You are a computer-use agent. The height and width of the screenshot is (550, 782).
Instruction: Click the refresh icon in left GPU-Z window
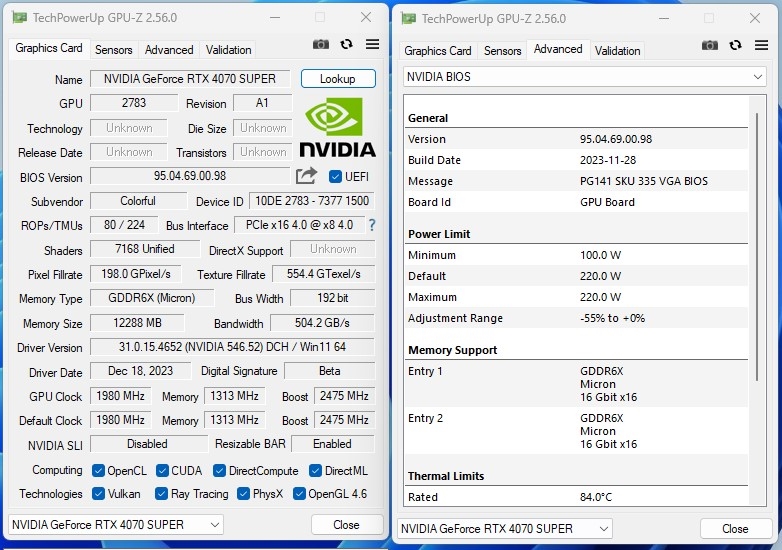tap(347, 44)
